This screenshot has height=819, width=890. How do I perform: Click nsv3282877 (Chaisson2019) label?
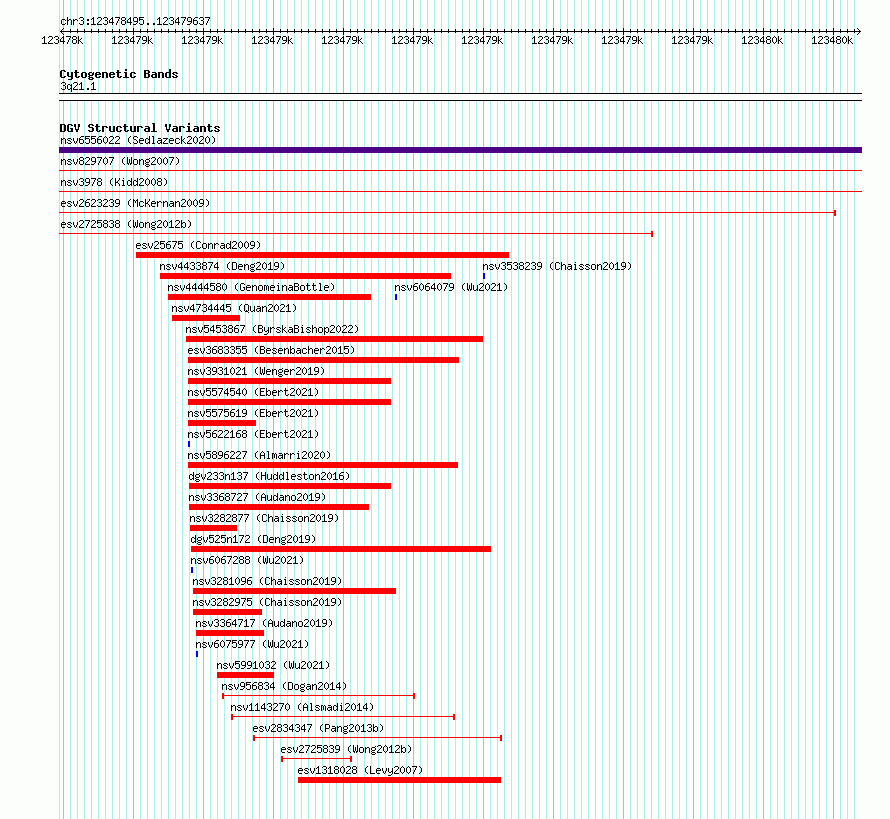pos(264,518)
